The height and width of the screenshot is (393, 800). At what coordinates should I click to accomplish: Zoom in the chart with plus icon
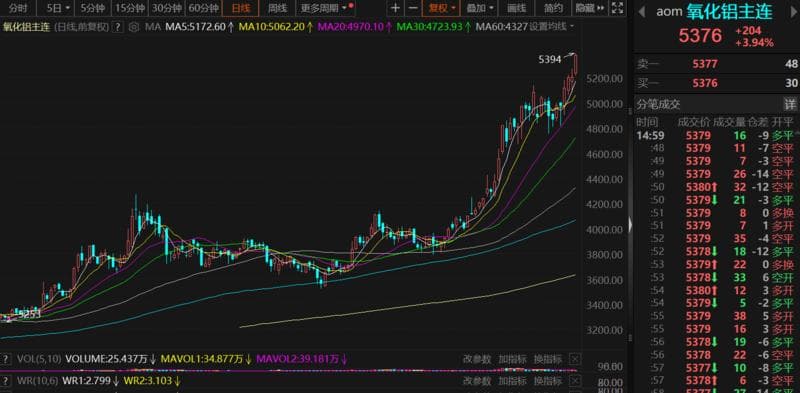[395, 8]
